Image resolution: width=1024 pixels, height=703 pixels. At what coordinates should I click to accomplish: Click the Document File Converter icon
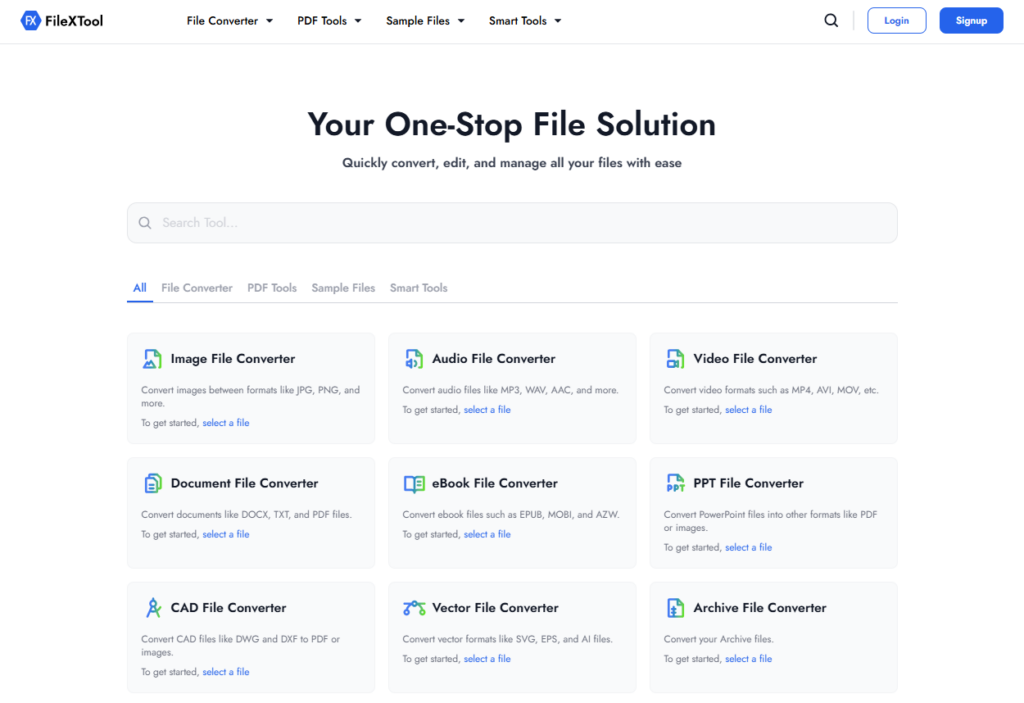point(152,482)
